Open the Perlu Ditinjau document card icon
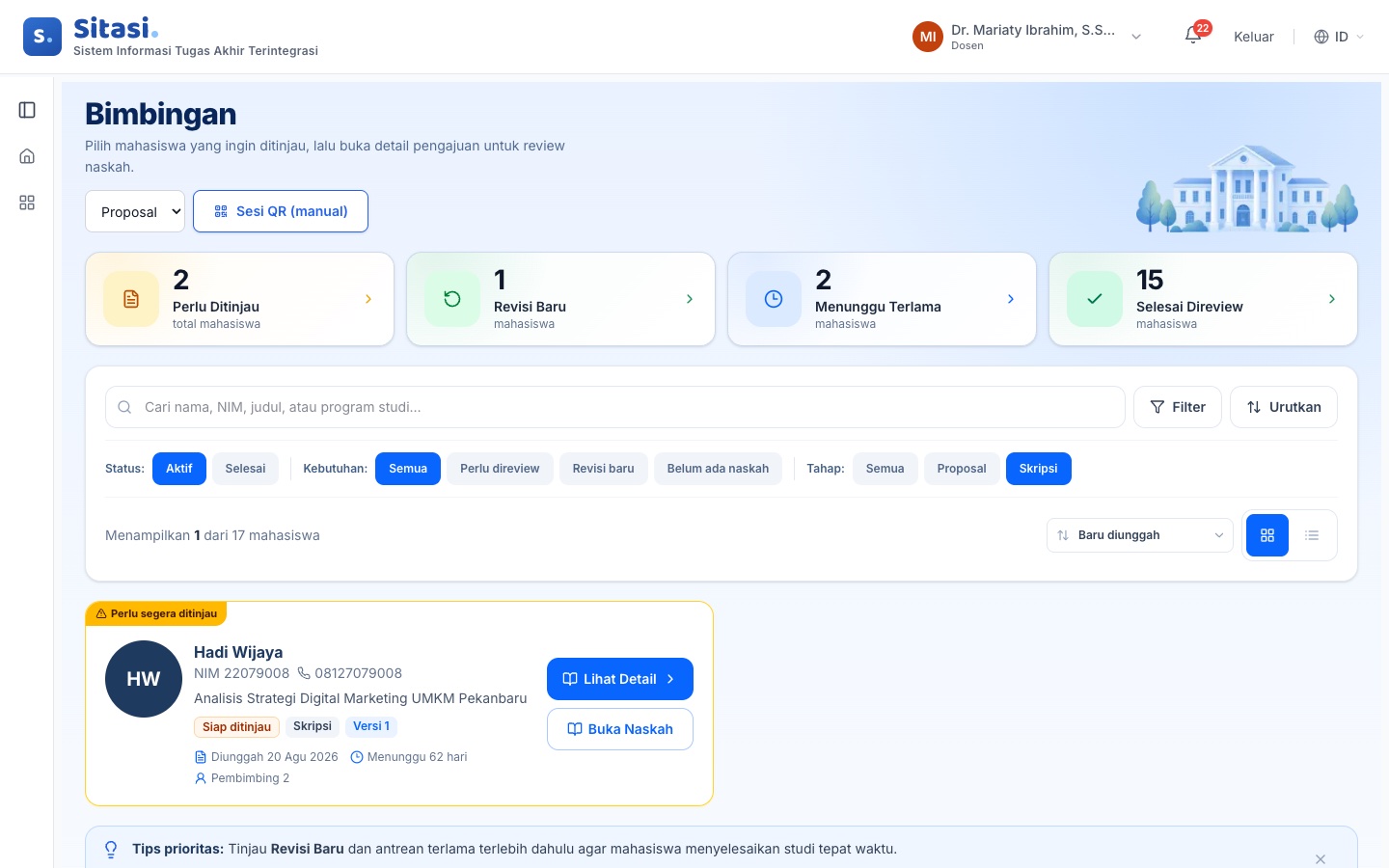This screenshot has width=1389, height=868. (x=131, y=299)
